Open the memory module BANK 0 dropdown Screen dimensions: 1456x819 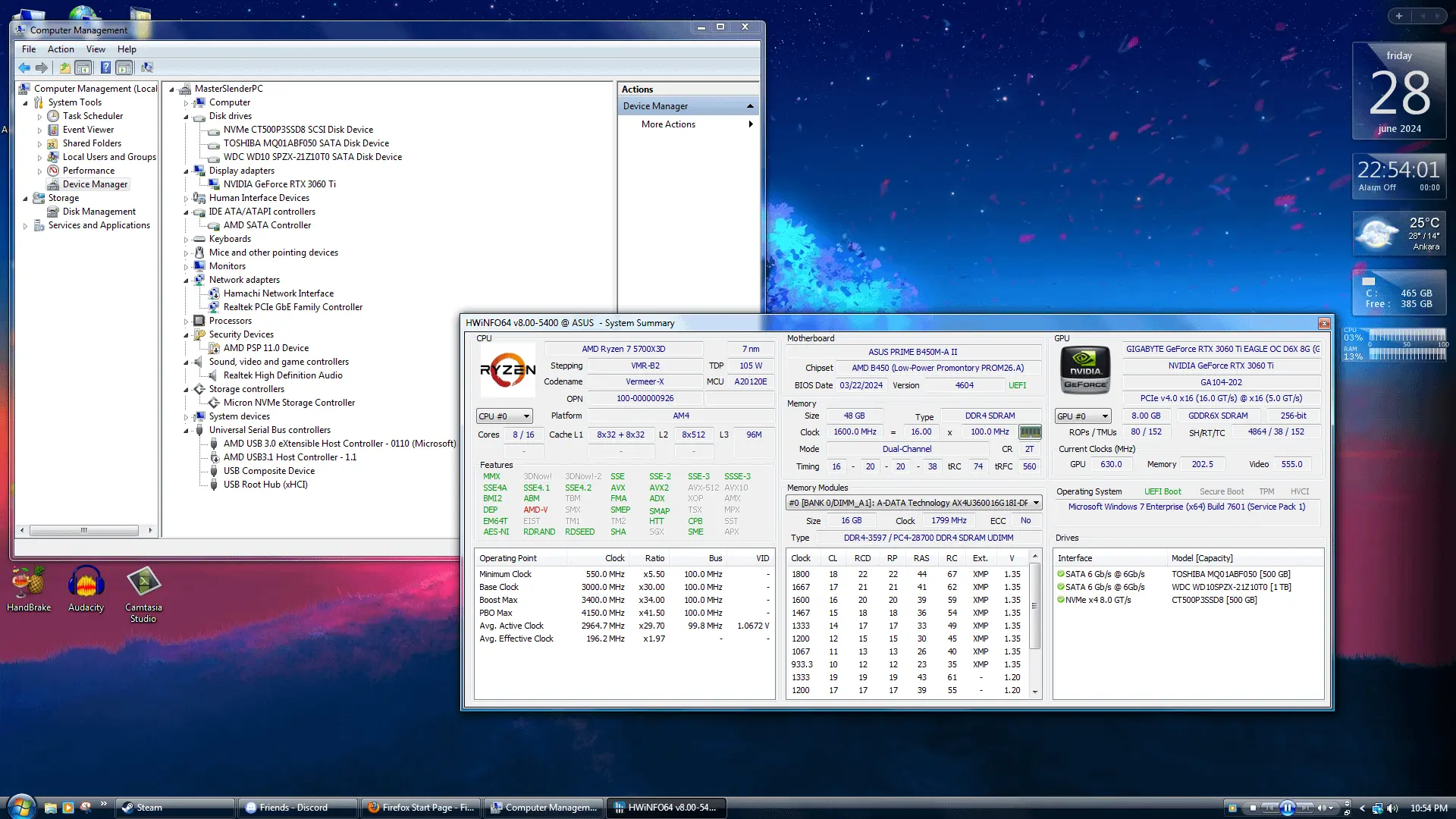coord(914,503)
